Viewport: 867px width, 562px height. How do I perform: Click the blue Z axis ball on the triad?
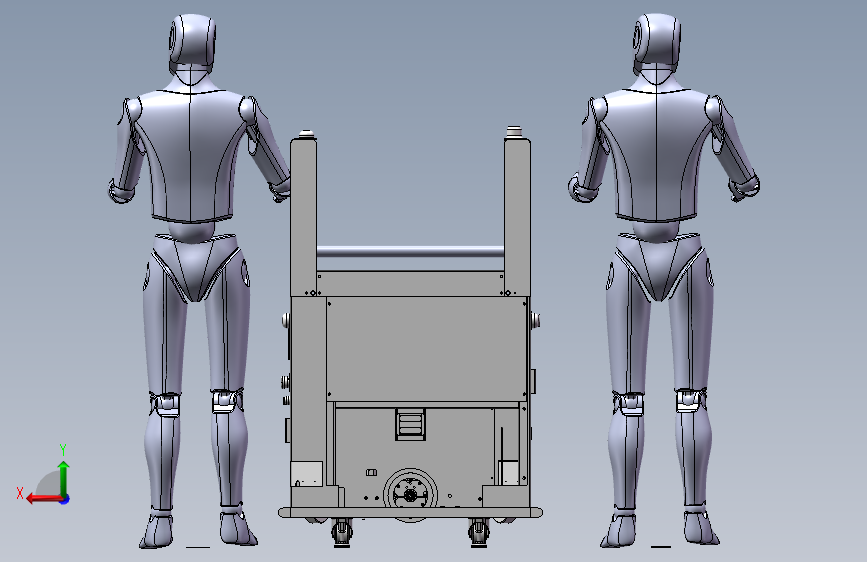click(65, 499)
